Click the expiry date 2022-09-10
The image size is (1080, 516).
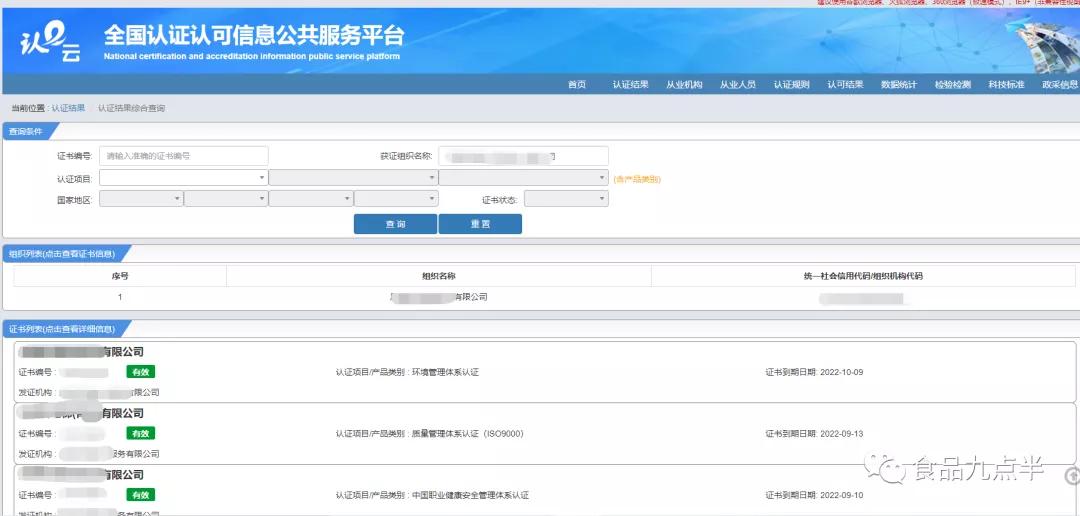tap(841, 495)
